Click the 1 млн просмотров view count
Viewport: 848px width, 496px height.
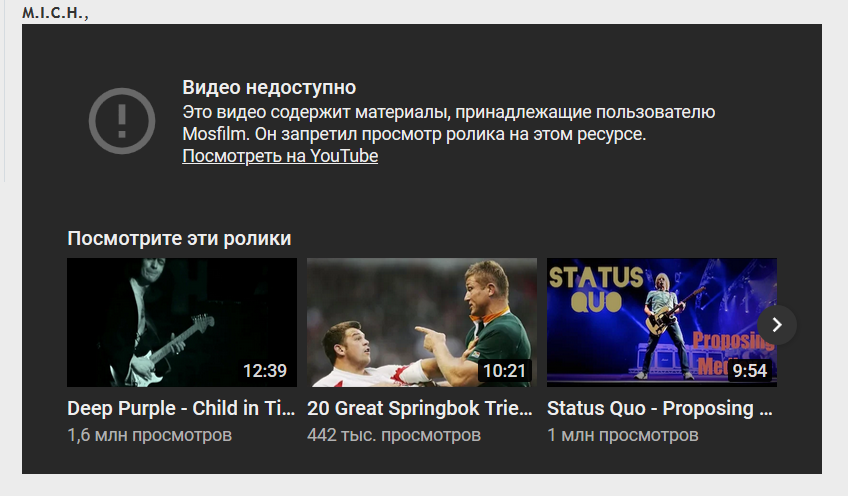point(622,435)
